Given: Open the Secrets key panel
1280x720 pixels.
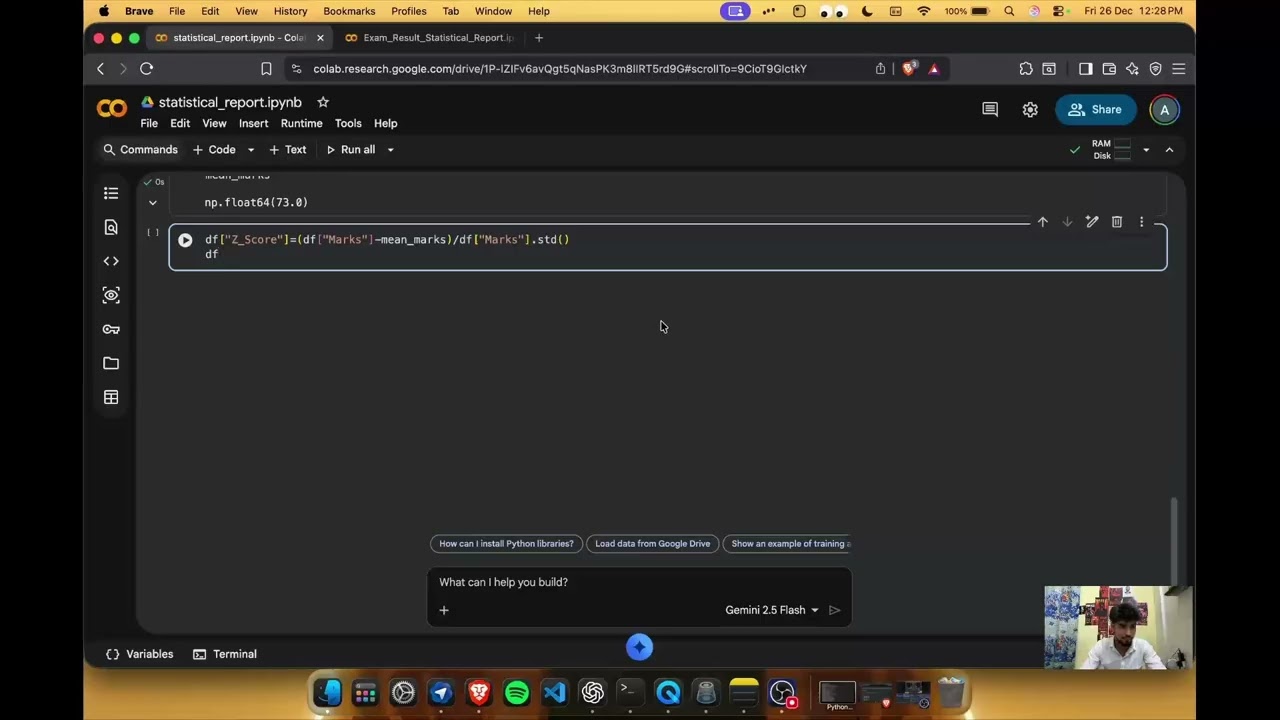Looking at the screenshot, I should pos(111,329).
